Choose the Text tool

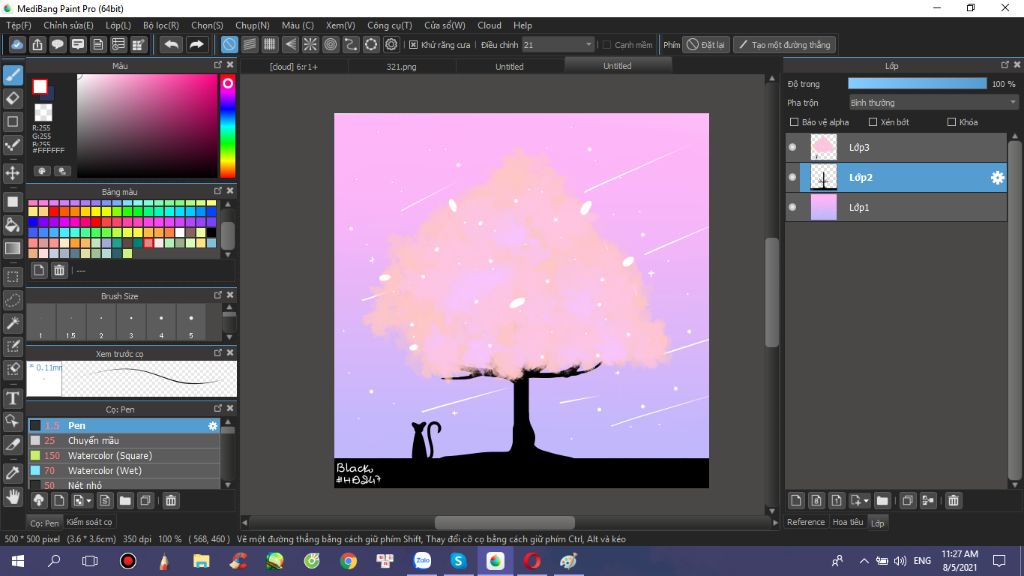tap(13, 398)
